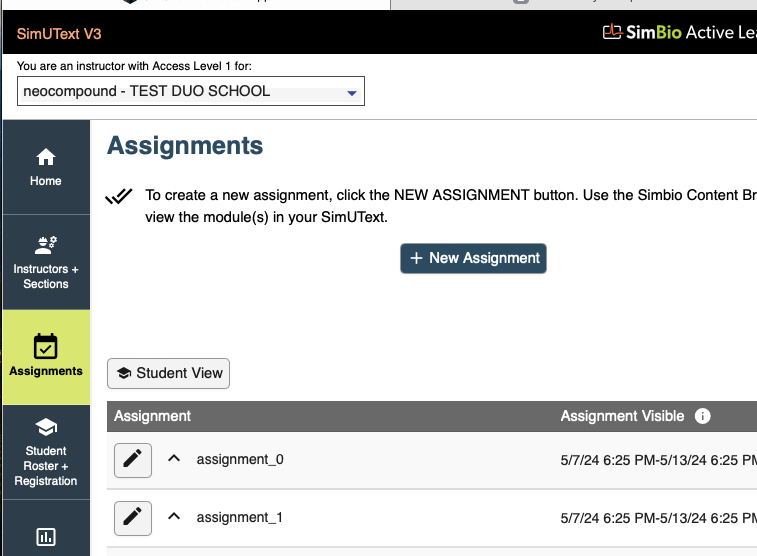The height and width of the screenshot is (556, 757).
Task: Open Student Roster + Registration
Action: click(46, 452)
